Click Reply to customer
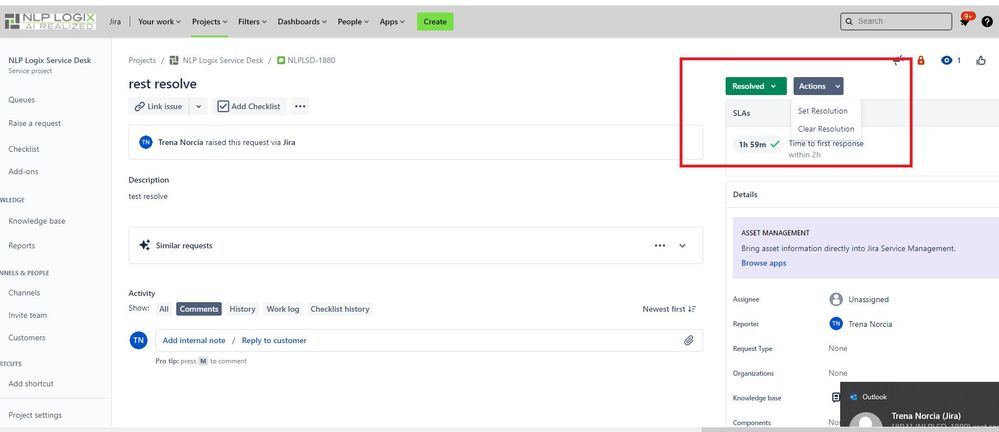Image resolution: width=999 pixels, height=432 pixels. point(274,340)
